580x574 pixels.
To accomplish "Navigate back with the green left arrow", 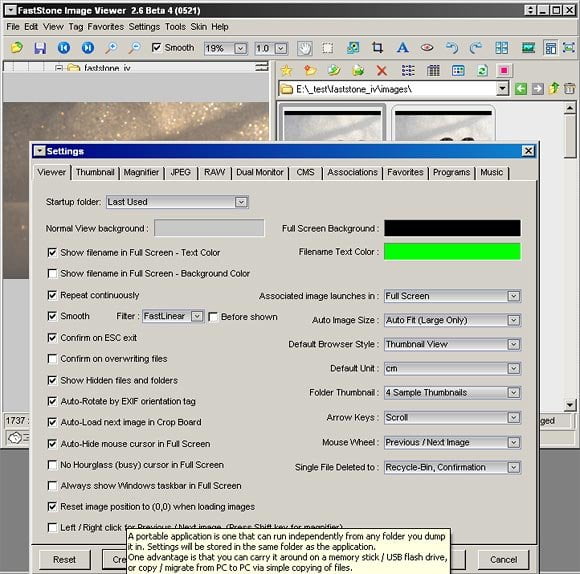I will coord(521,89).
